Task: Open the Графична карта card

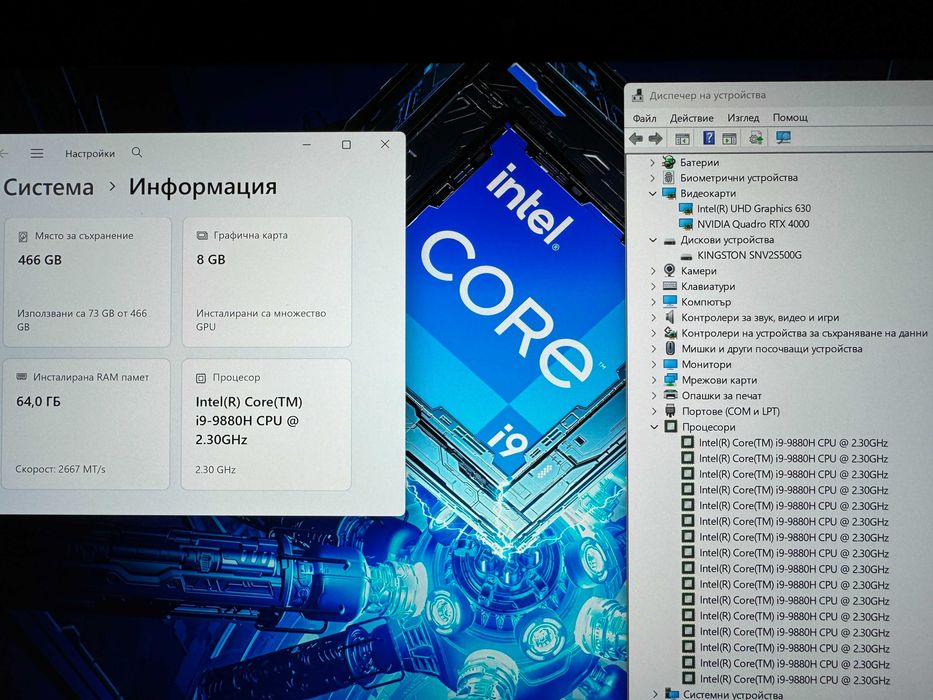Action: [267, 282]
